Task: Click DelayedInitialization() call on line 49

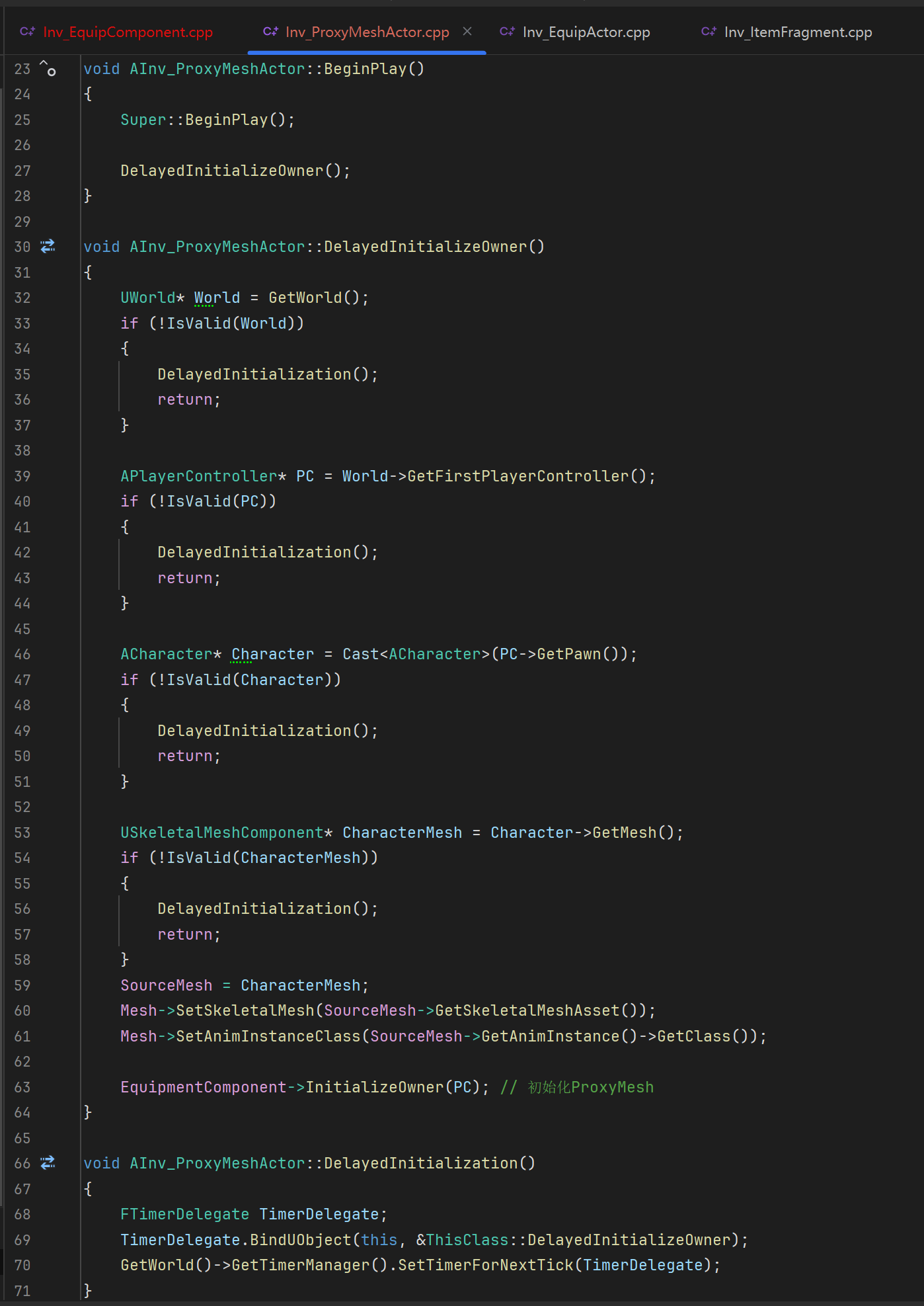Action: click(x=263, y=731)
